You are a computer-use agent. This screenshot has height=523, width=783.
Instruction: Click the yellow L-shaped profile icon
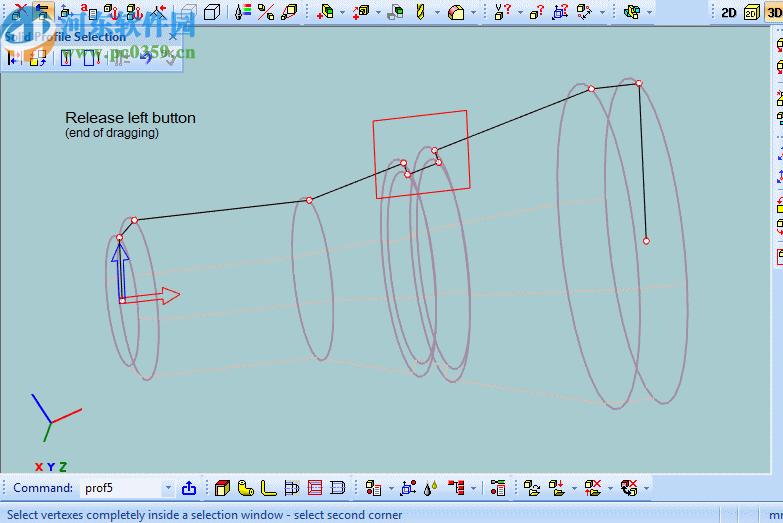tap(269, 488)
